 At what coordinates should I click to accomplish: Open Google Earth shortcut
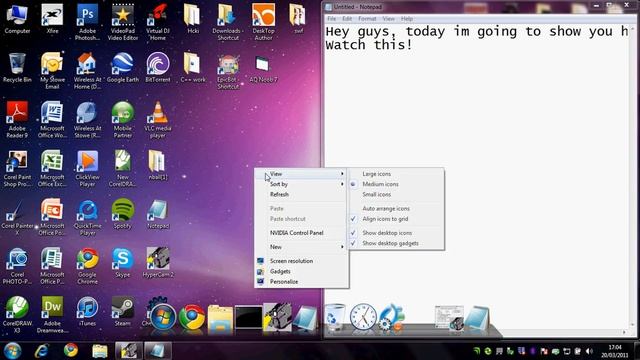pyautogui.click(x=123, y=68)
